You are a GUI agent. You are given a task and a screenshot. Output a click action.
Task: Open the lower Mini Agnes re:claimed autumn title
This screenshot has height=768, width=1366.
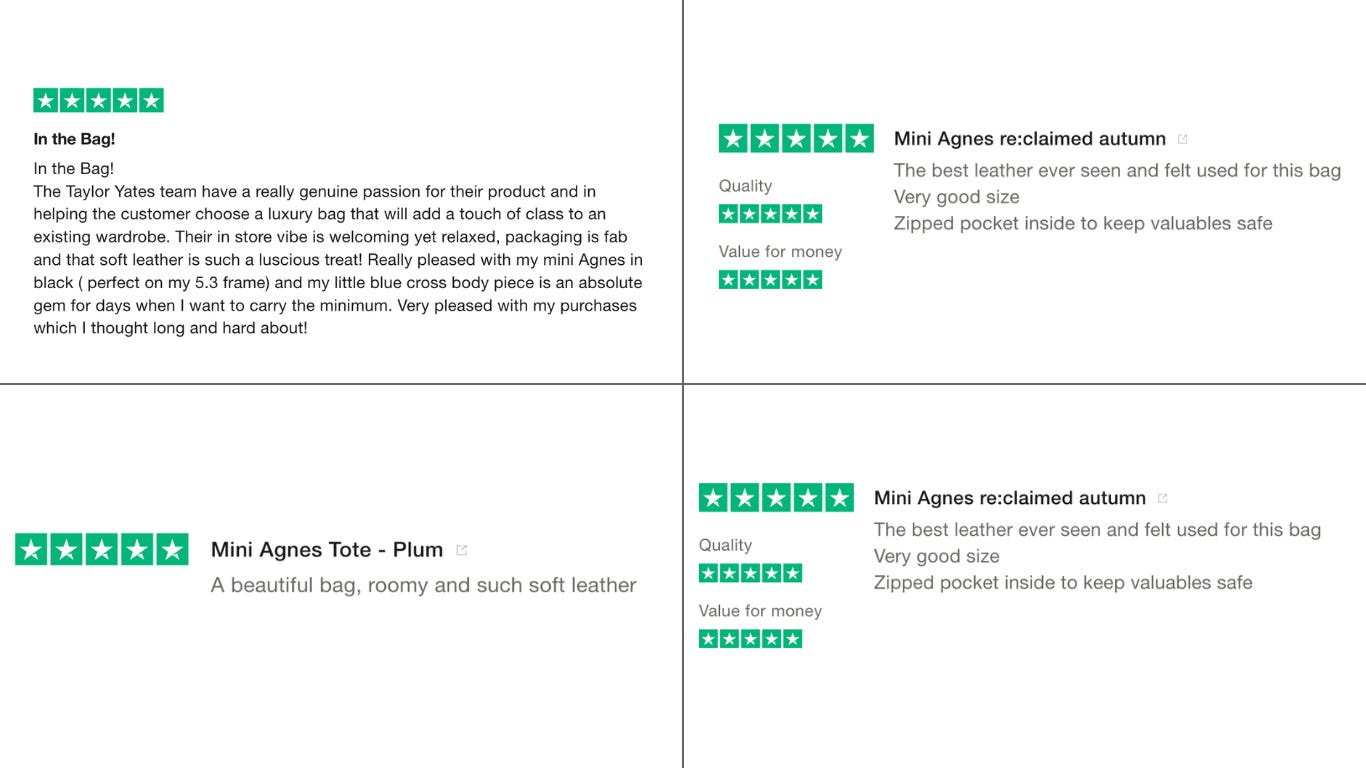click(1010, 498)
